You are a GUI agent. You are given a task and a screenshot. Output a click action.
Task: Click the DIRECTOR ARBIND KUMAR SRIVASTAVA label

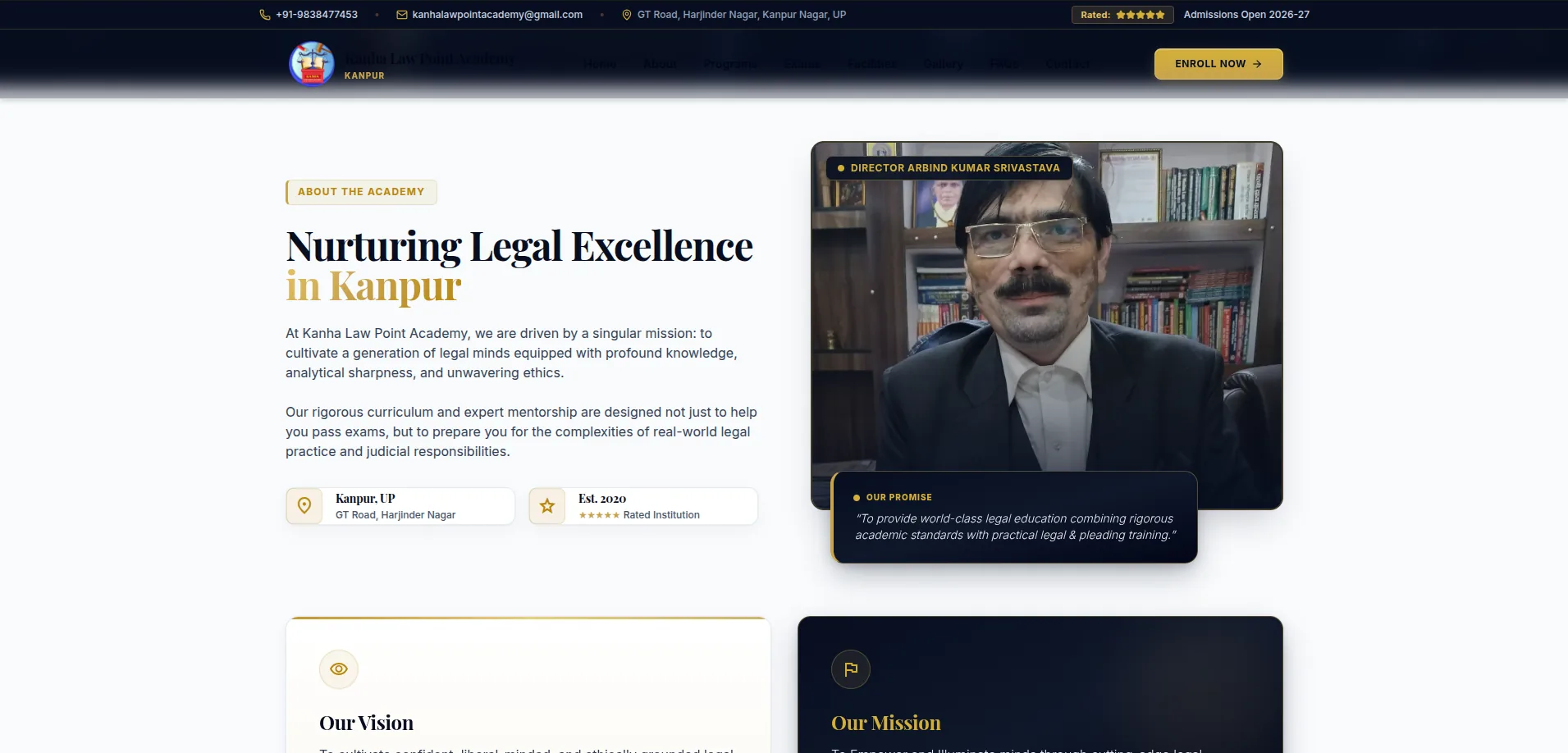(949, 168)
